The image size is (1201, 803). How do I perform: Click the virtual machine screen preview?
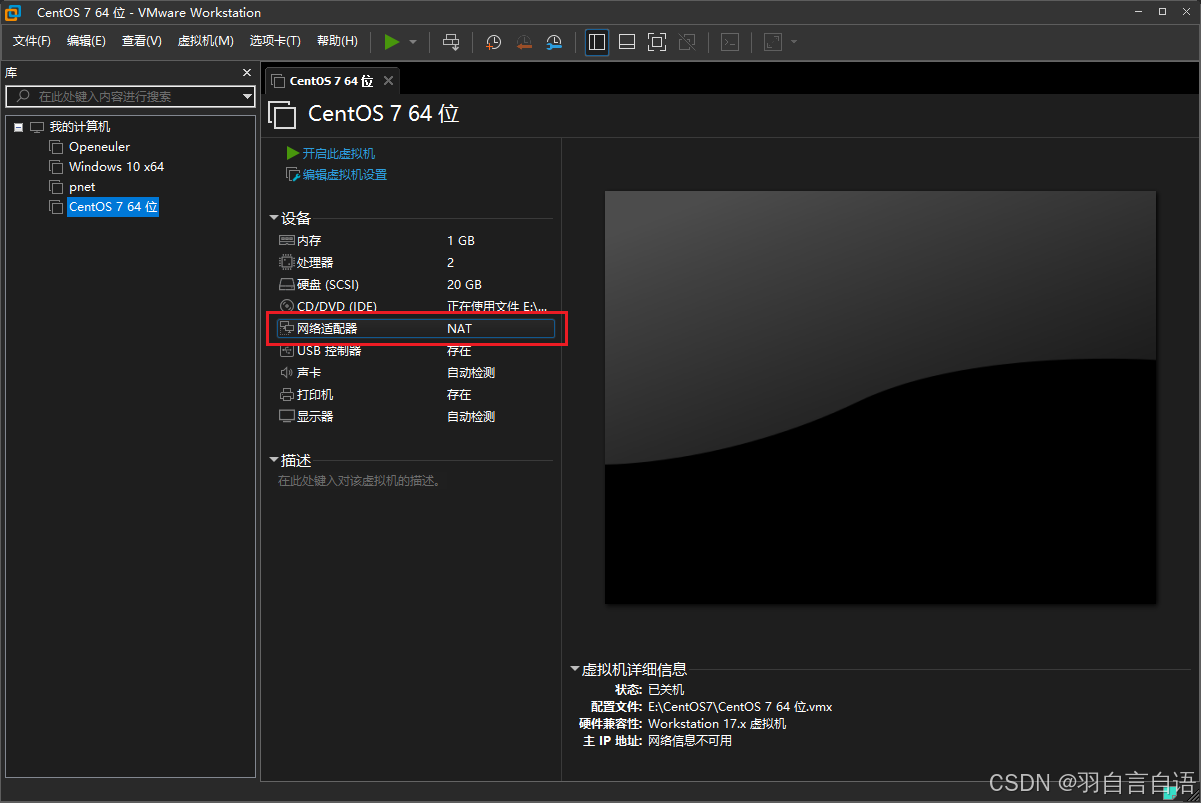(x=880, y=397)
